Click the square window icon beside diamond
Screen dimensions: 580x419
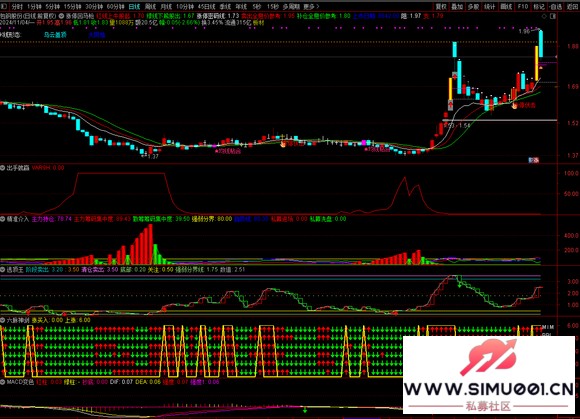[553, 16]
